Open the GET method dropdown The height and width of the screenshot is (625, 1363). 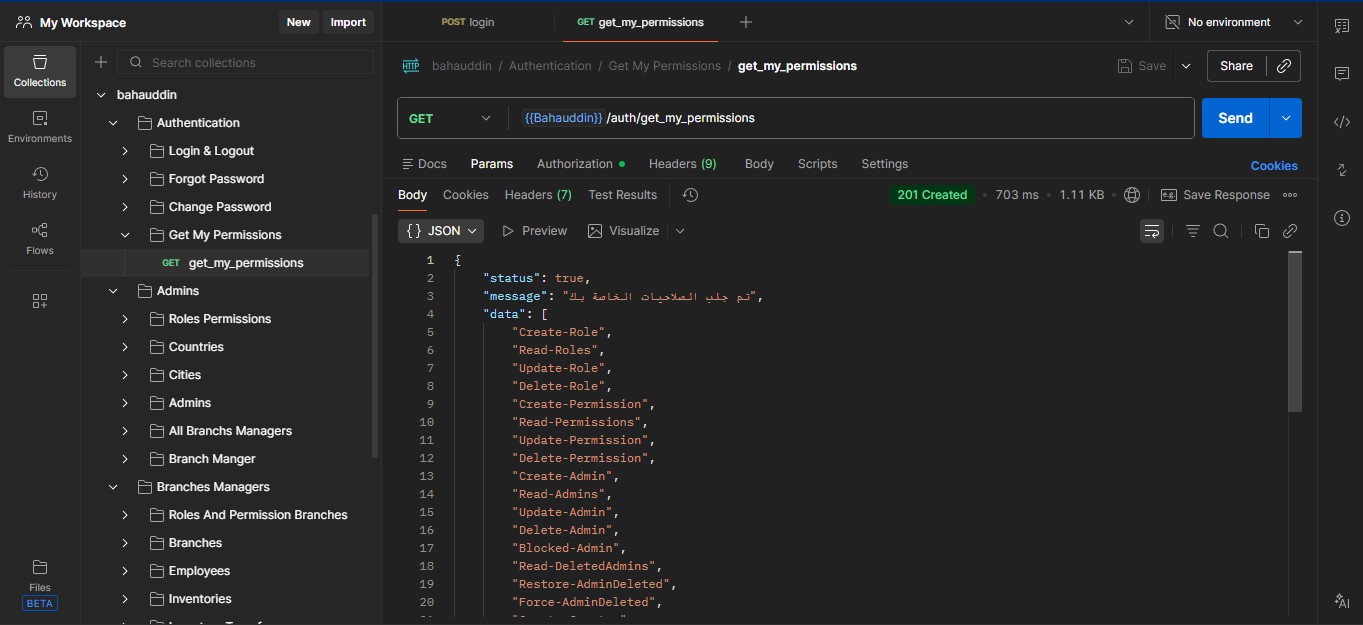click(450, 118)
